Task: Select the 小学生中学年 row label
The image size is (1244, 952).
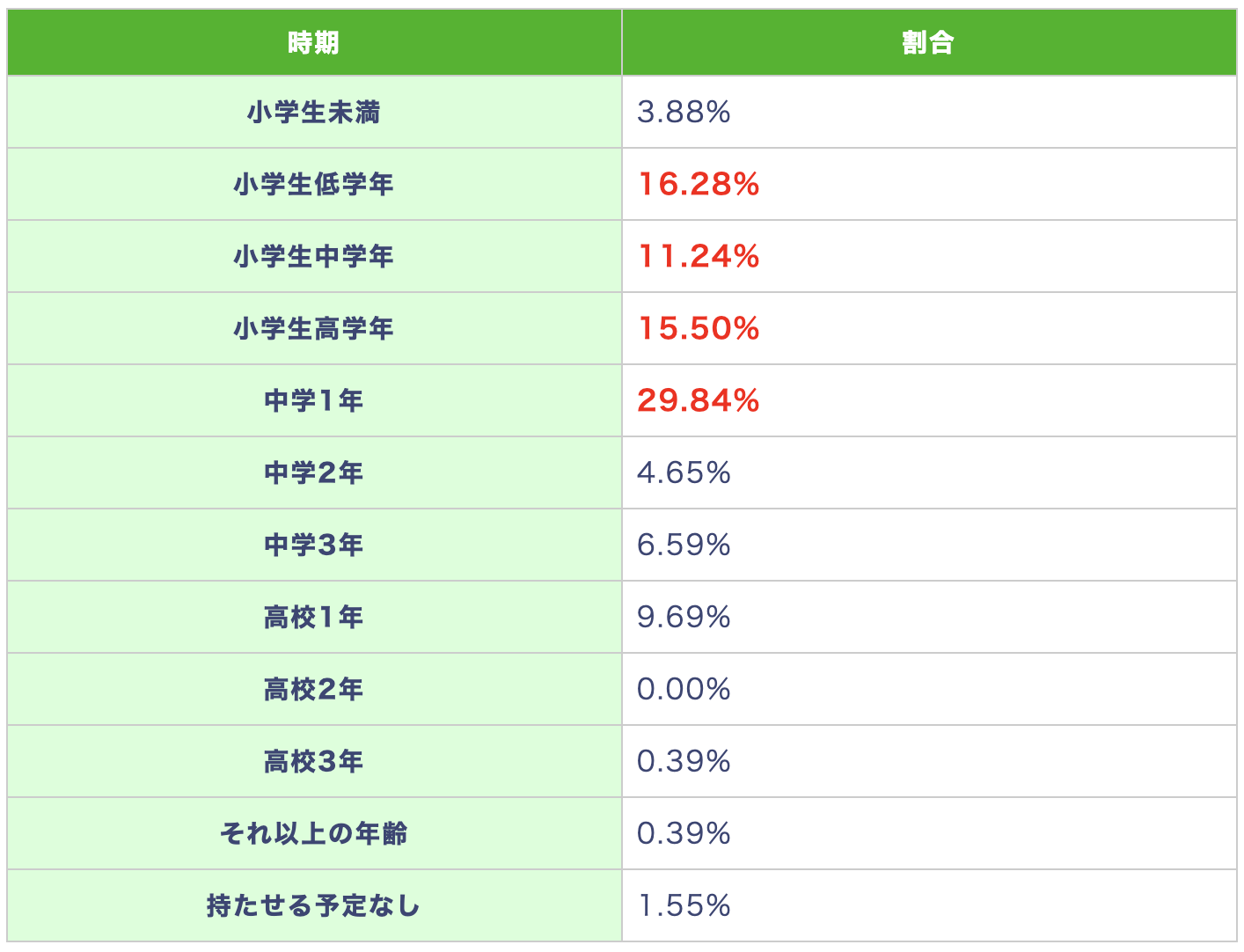Action: pos(313,257)
